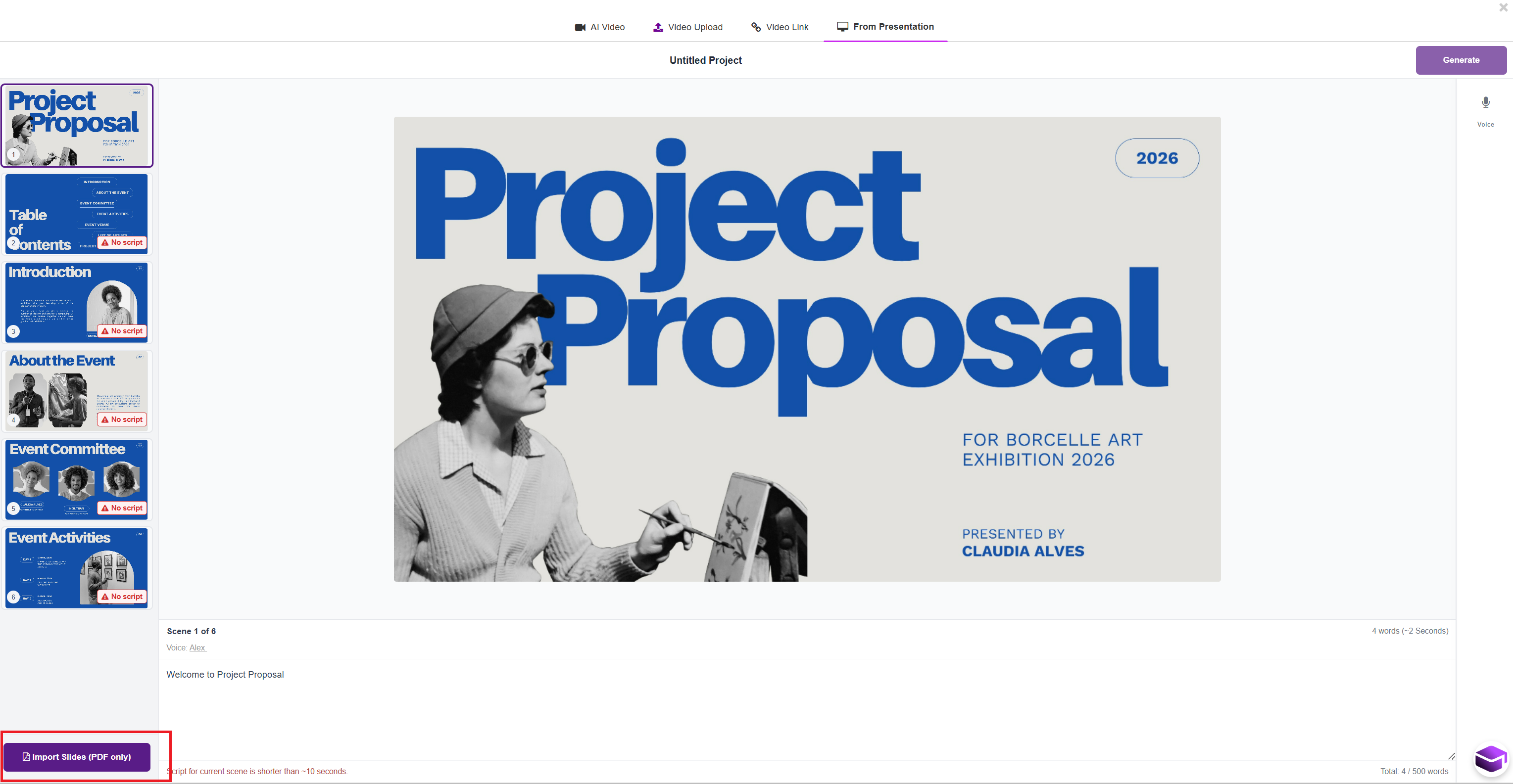Click Import Slides (PDF only) button
1513x784 pixels.
77,757
